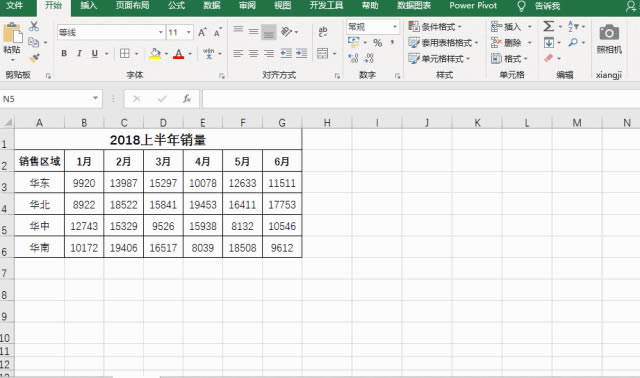Apply borders with the border icon

coord(125,53)
